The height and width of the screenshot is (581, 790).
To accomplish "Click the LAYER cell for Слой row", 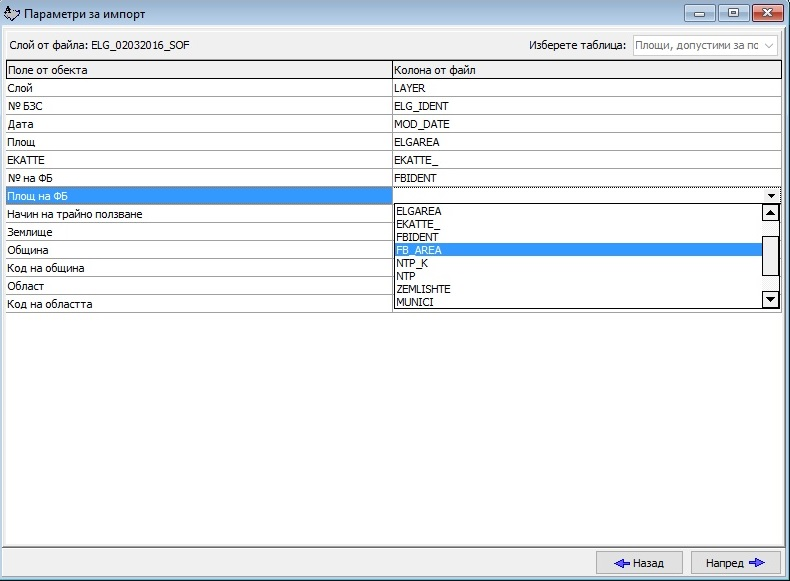I will [586, 88].
